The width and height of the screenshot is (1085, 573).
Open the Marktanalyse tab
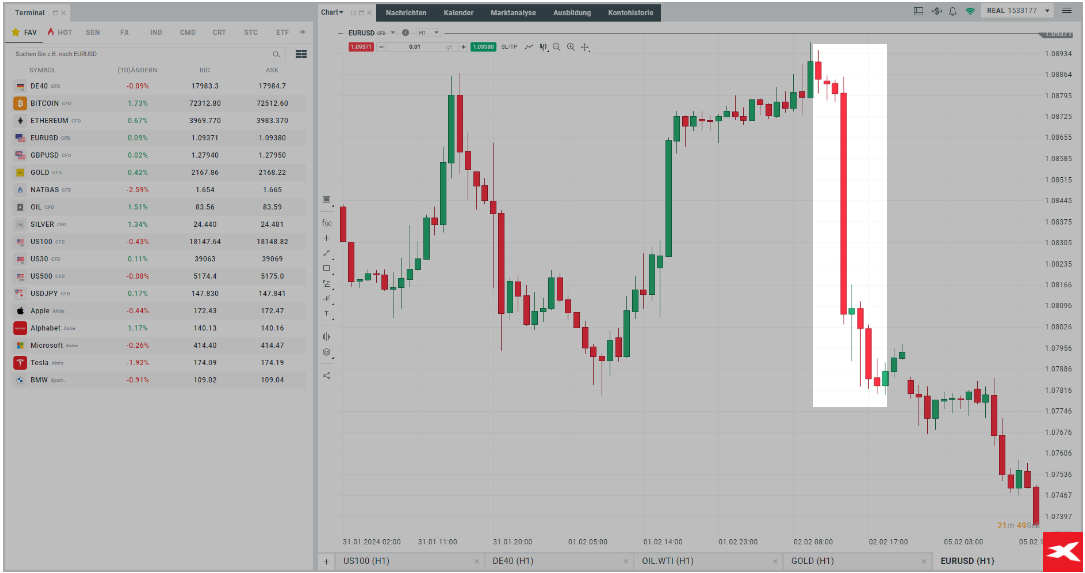[513, 12]
